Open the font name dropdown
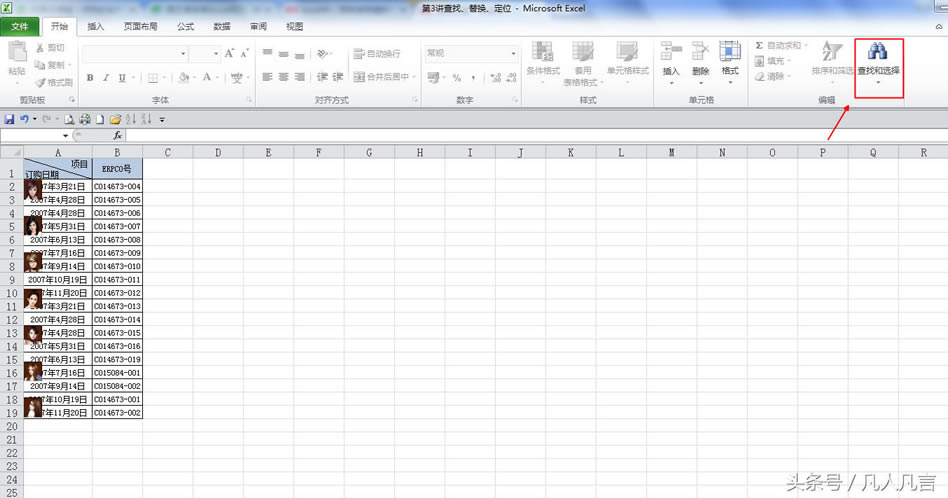The image size is (948, 498). click(x=183, y=54)
